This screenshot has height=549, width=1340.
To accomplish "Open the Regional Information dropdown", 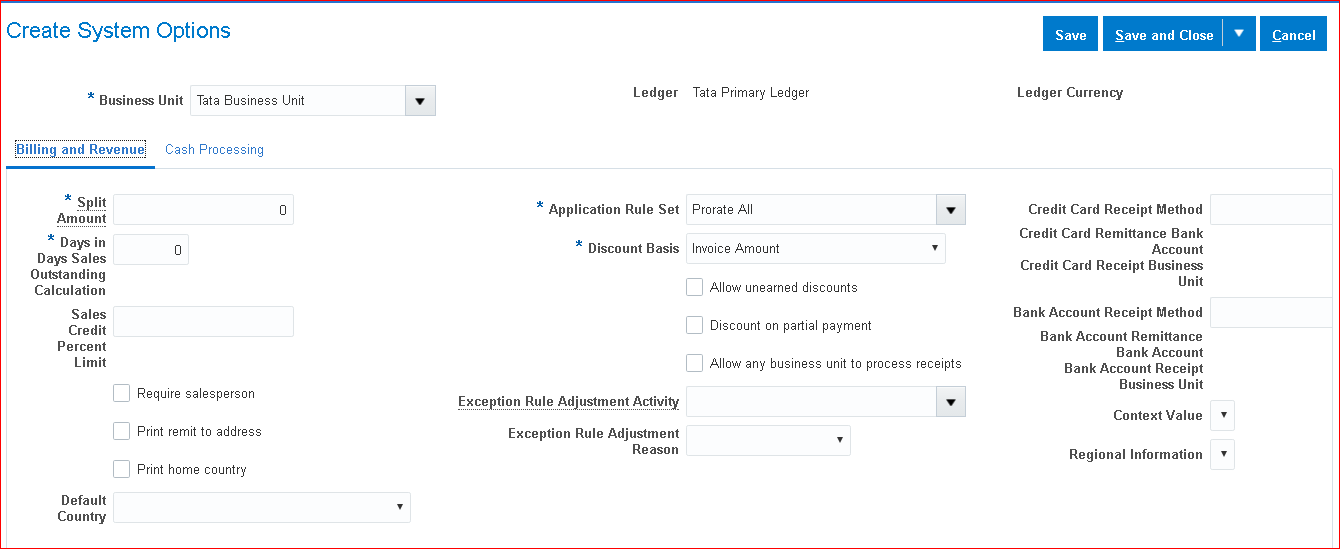I will click(1222, 455).
